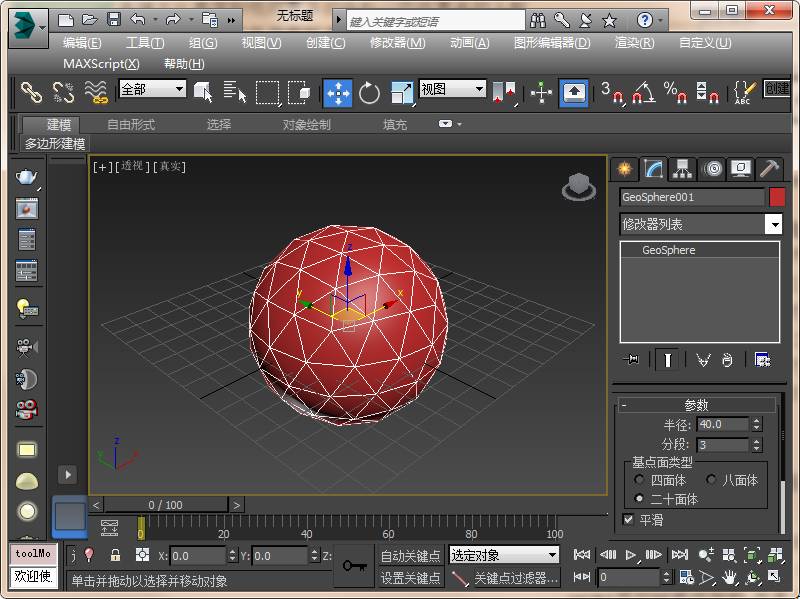Screen dimensions: 800x599
Task: Activate Select and Move tool
Action: click(x=338, y=93)
